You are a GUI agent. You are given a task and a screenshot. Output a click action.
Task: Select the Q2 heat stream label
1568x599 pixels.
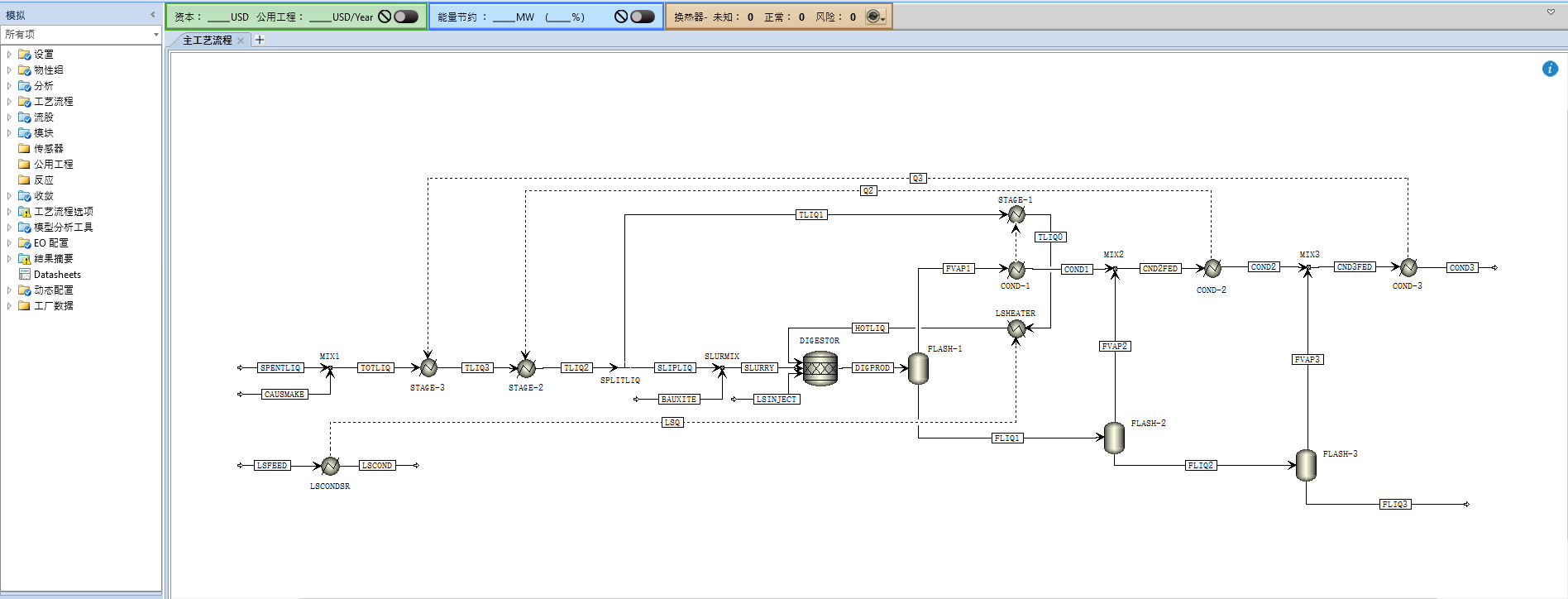pyautogui.click(x=868, y=191)
